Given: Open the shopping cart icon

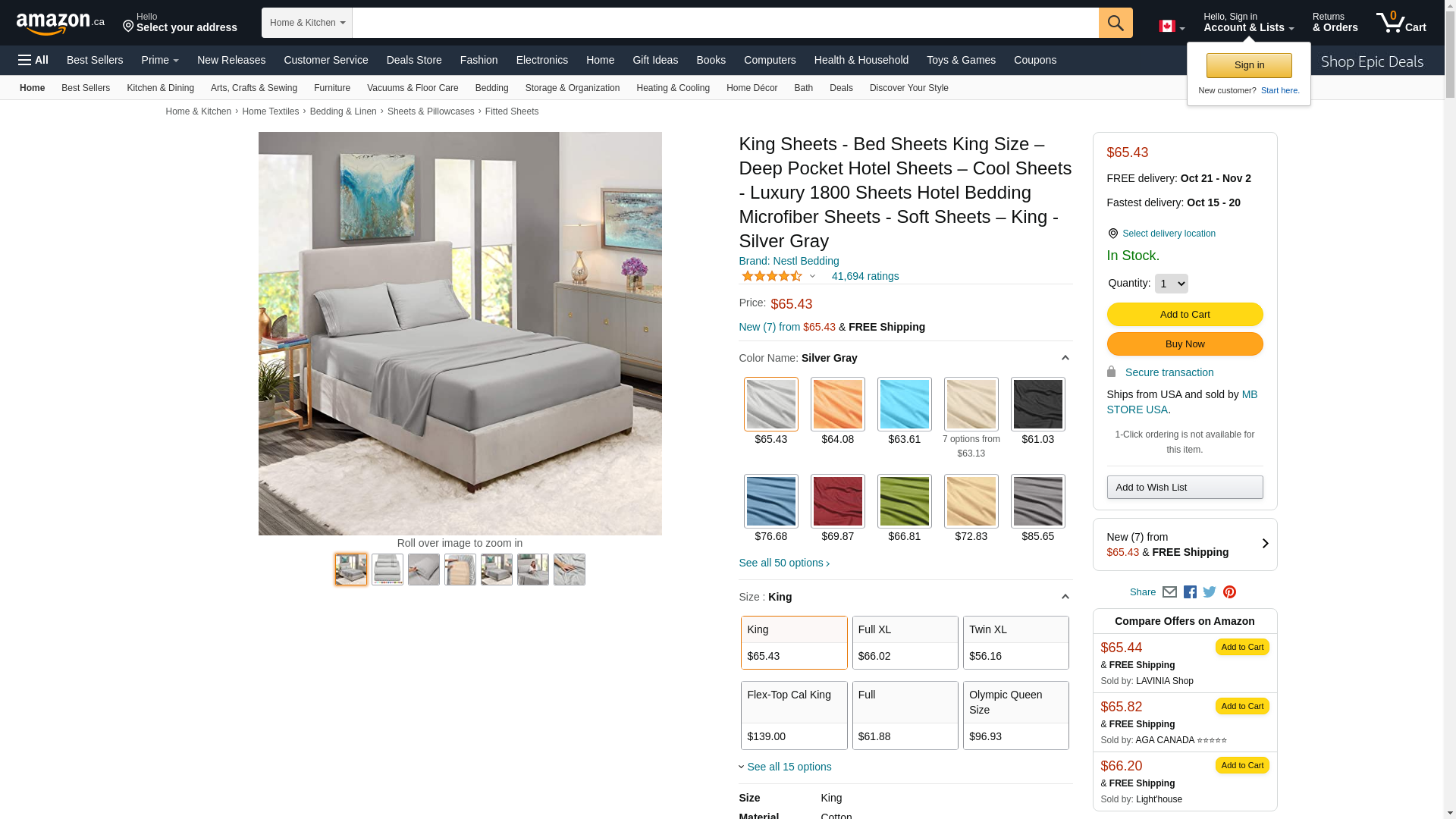Looking at the screenshot, I should click(1401, 23).
